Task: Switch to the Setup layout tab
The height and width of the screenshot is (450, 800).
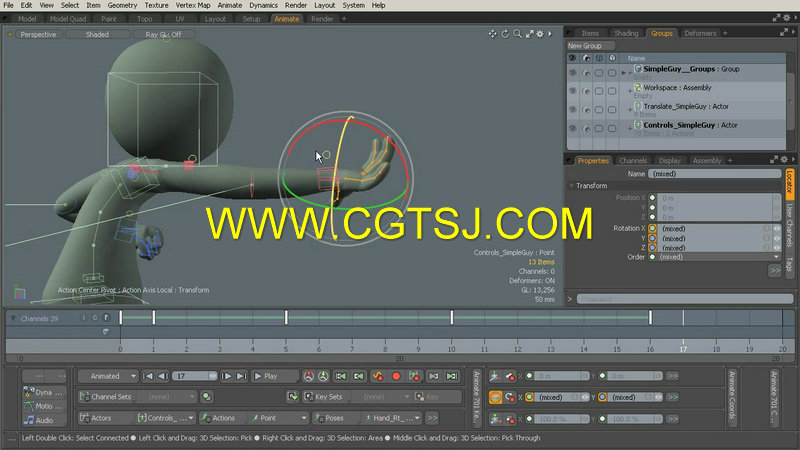Action: click(251, 19)
